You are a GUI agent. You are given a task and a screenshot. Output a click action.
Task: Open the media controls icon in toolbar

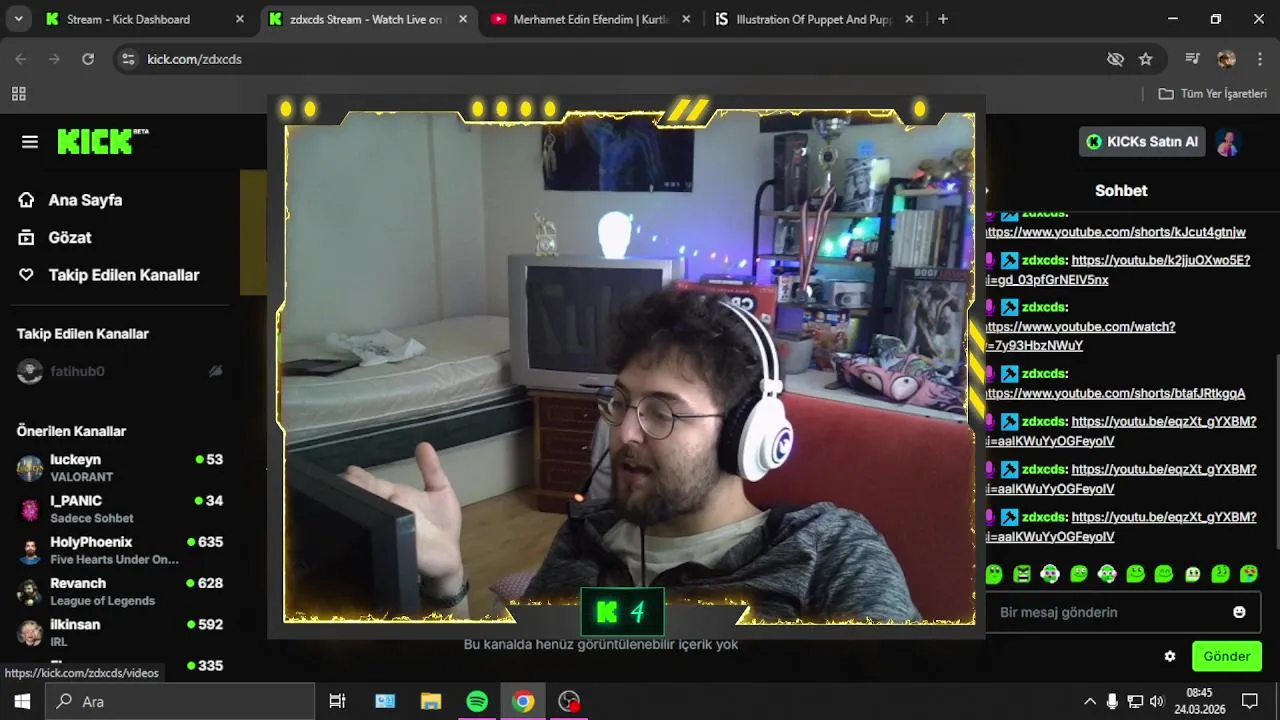1192,59
